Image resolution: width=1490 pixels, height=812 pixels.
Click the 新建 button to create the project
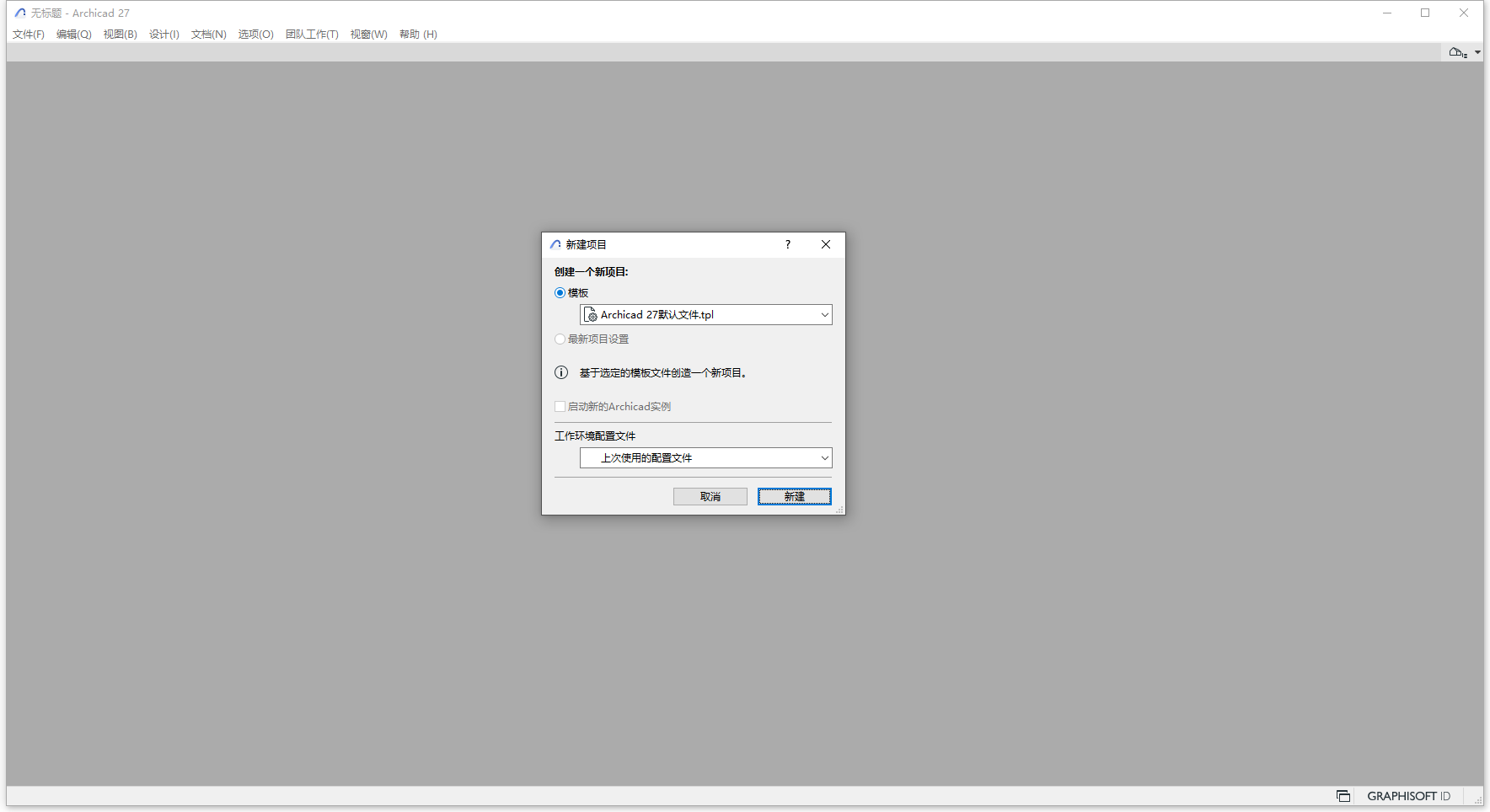click(793, 496)
